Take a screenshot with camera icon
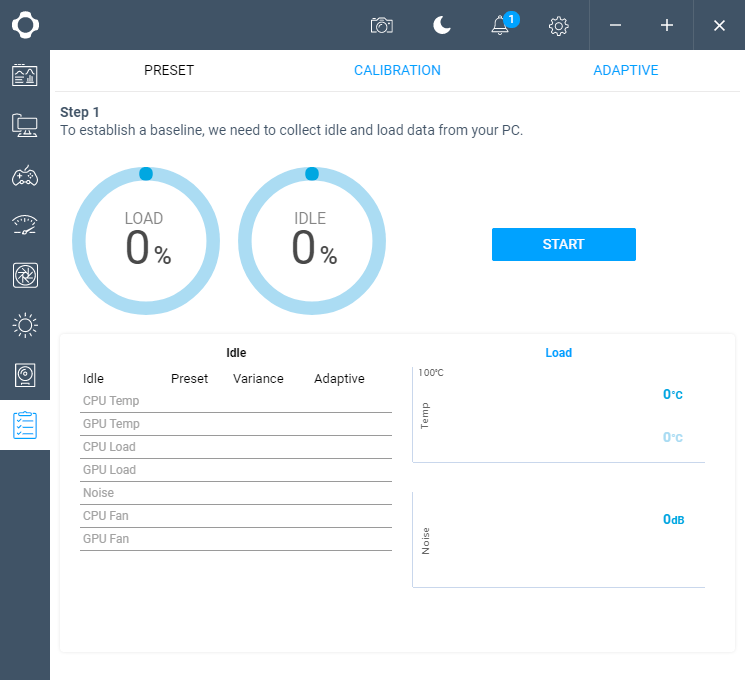745x680 pixels. click(x=382, y=25)
